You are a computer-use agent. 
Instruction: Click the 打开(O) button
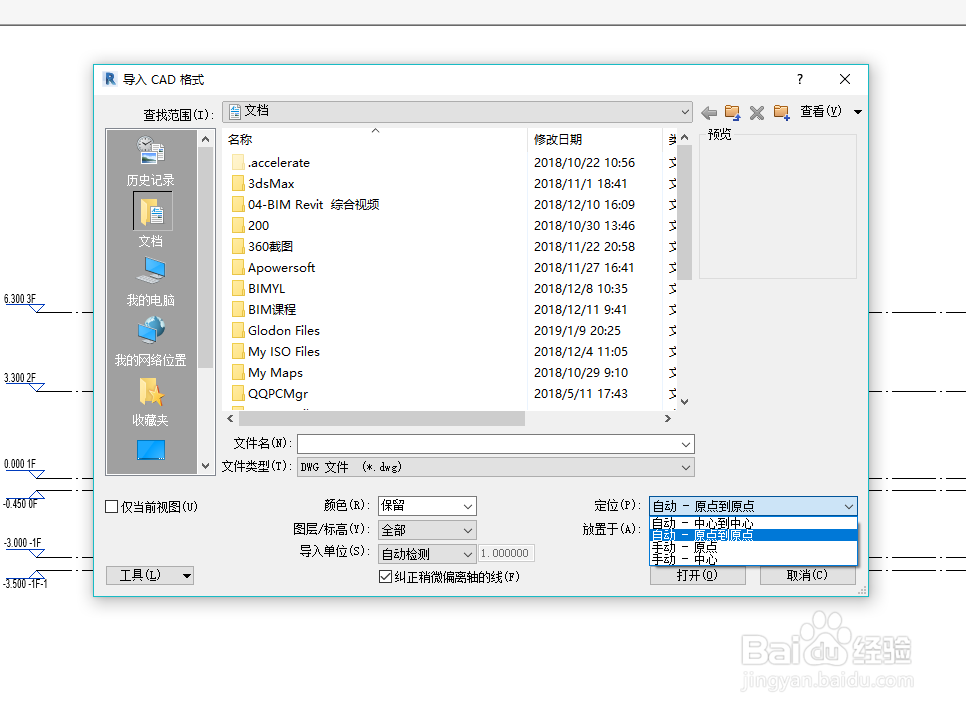pyautogui.click(x=697, y=575)
